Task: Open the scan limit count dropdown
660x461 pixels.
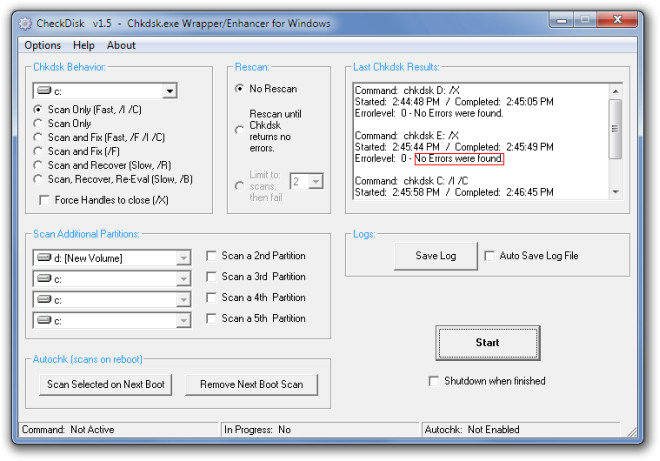Action: click(316, 181)
